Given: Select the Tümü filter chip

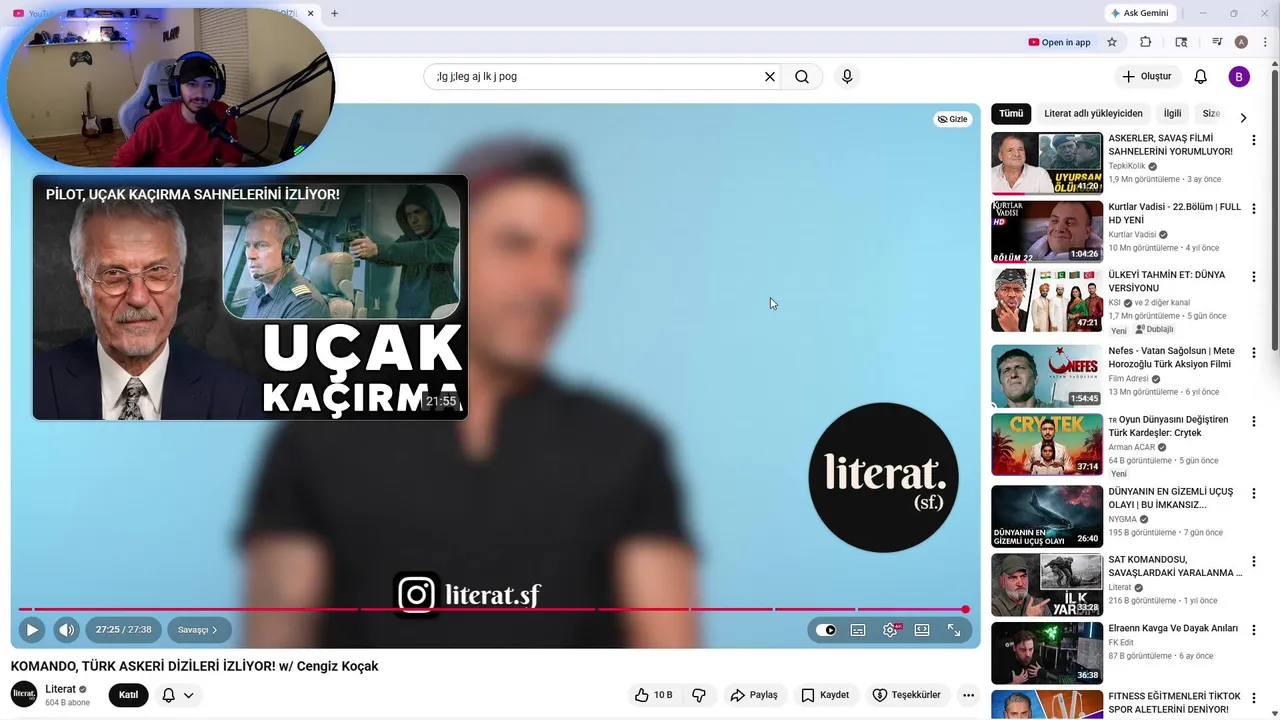Looking at the screenshot, I should tap(1011, 114).
